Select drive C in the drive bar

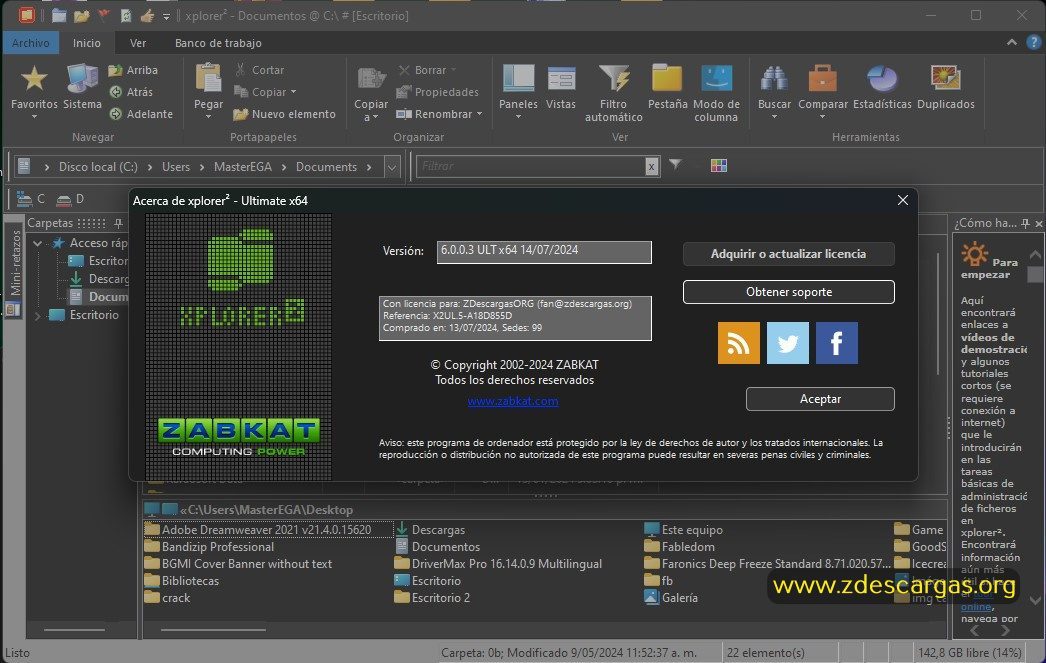(x=31, y=199)
